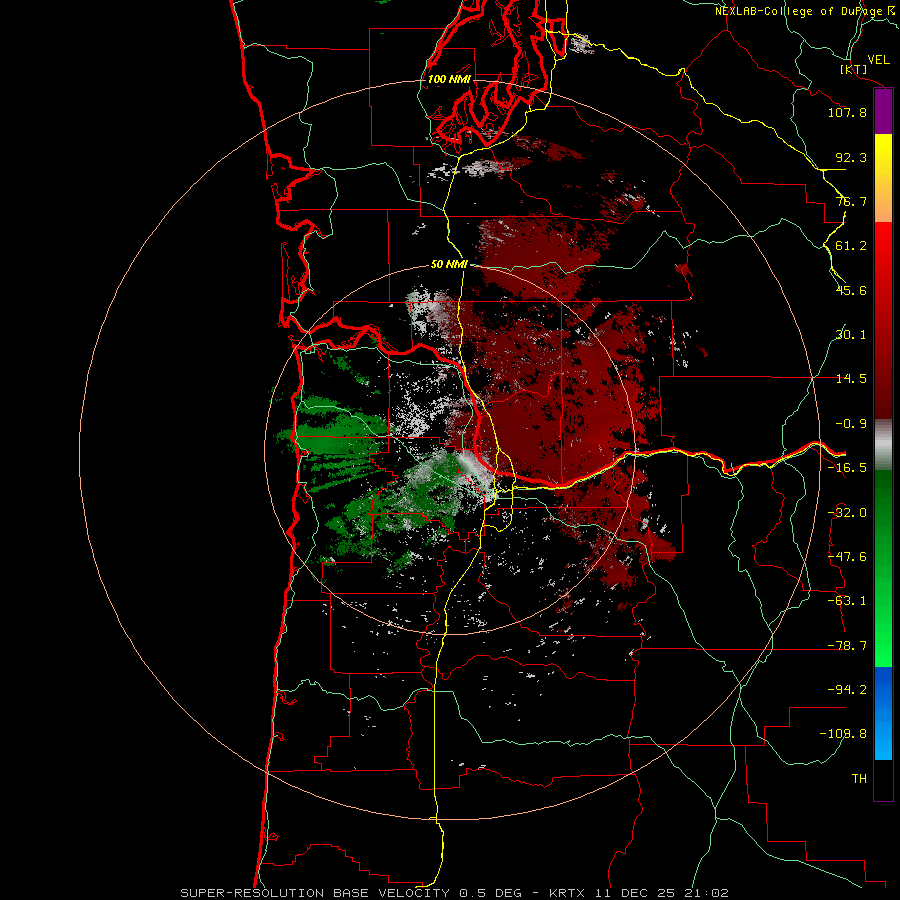Image resolution: width=900 pixels, height=900 pixels.
Task: Click the TH legend label
Action: pyautogui.click(x=859, y=779)
